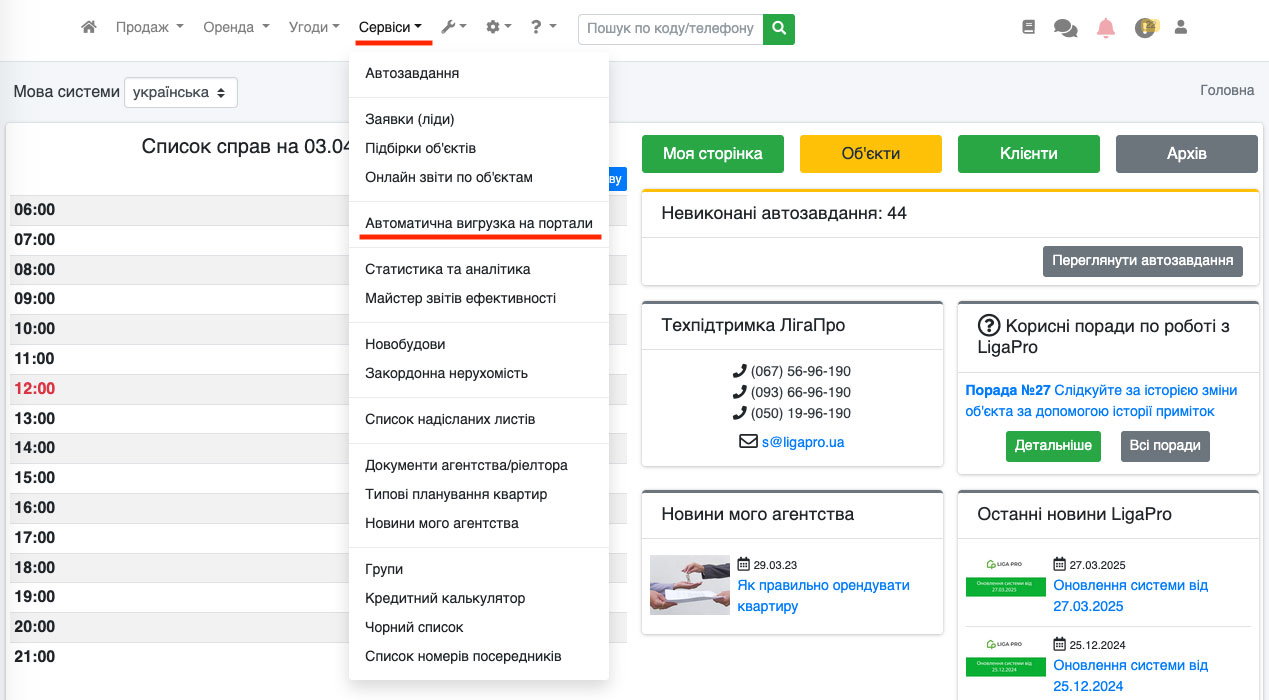Open the system language selector
Viewport: 1269px width, 700px height.
tap(181, 92)
